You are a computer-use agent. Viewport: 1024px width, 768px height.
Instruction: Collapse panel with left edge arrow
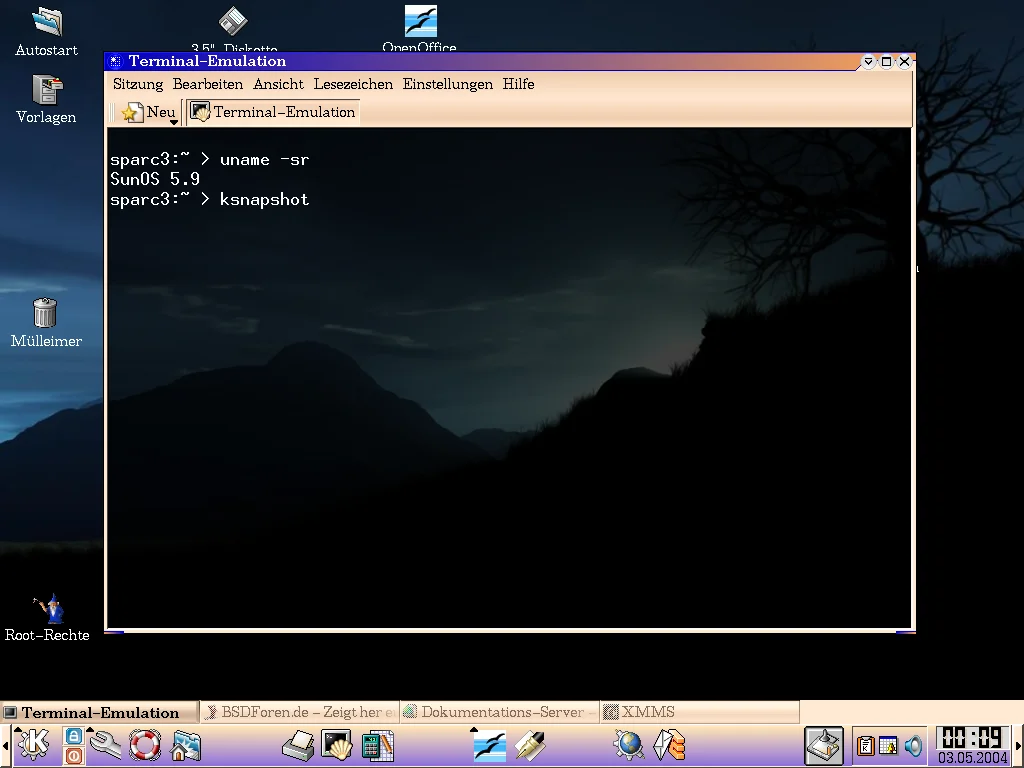[5, 746]
